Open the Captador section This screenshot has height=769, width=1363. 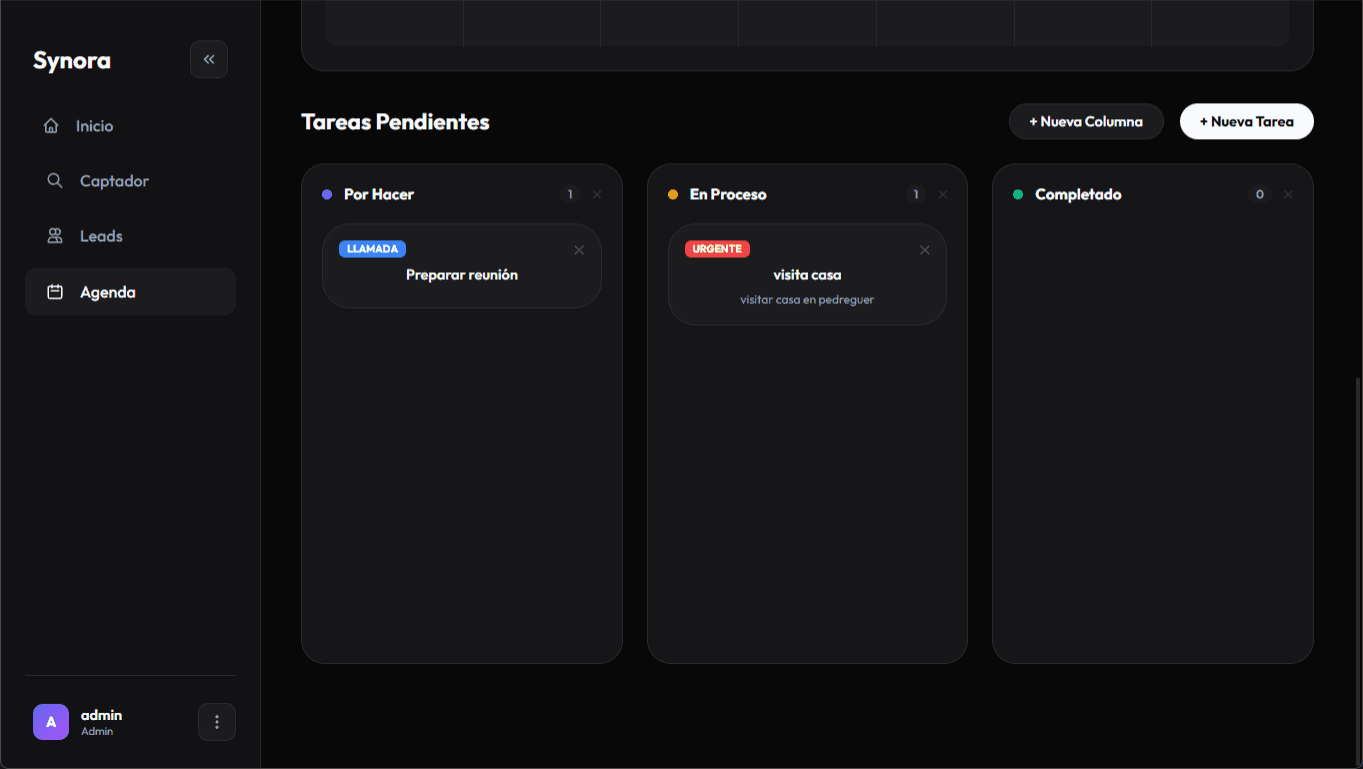130,181
